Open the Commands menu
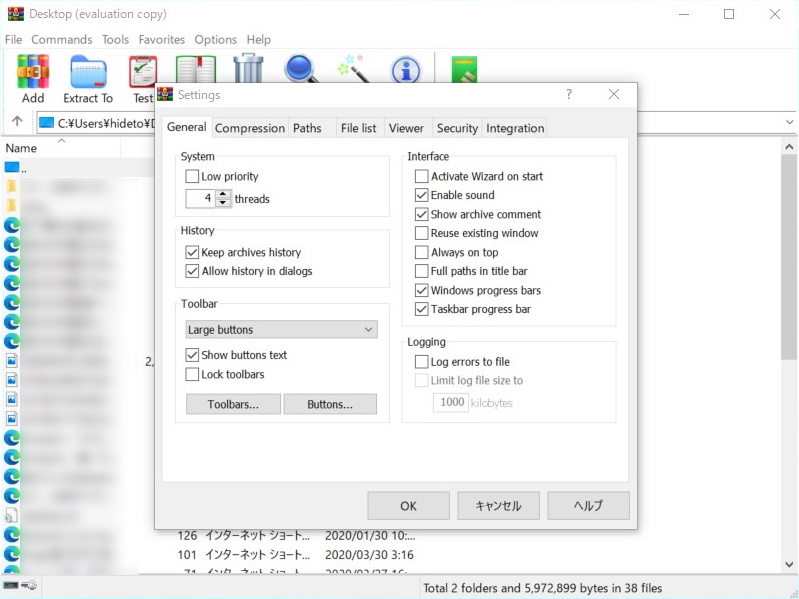 point(62,39)
